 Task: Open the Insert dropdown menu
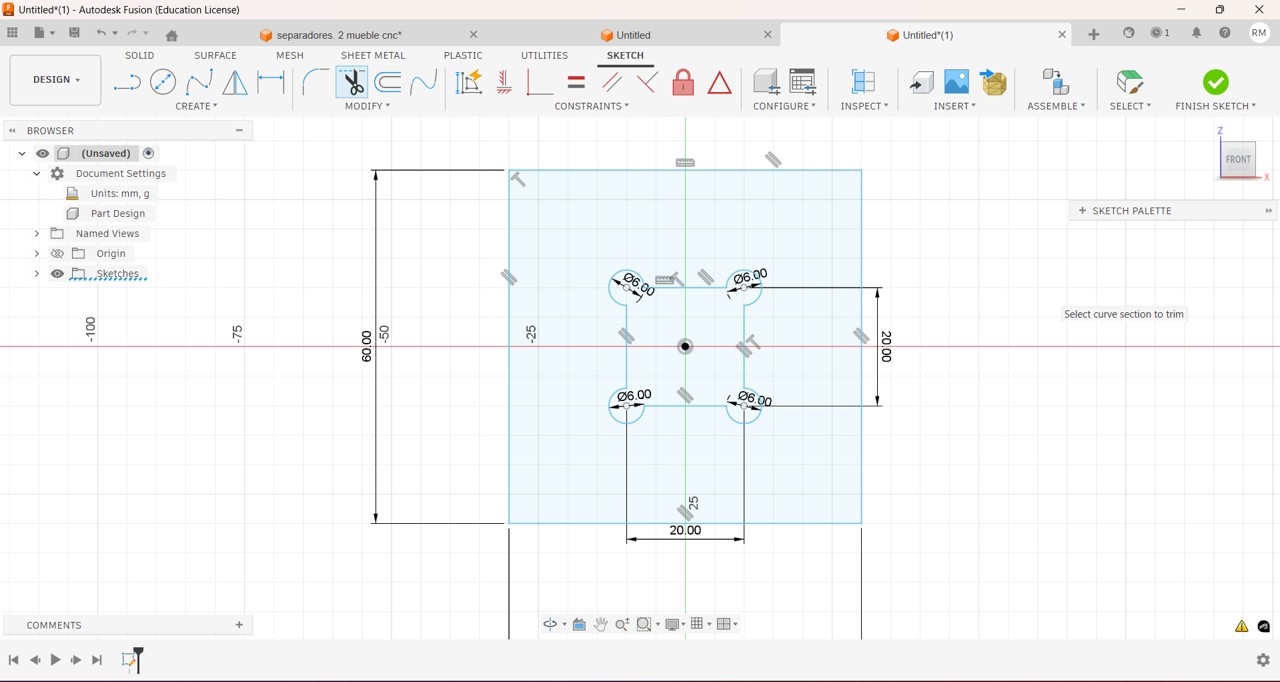[955, 106]
